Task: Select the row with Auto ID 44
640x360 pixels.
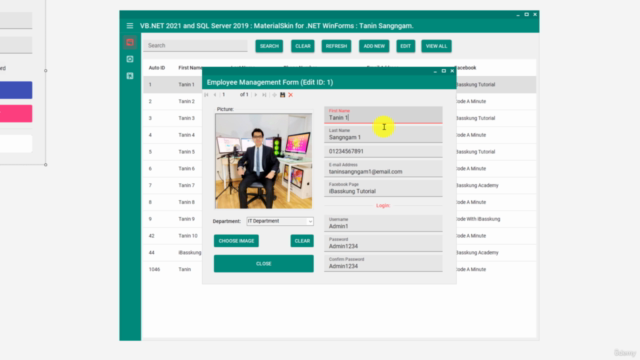Action: 339,252
